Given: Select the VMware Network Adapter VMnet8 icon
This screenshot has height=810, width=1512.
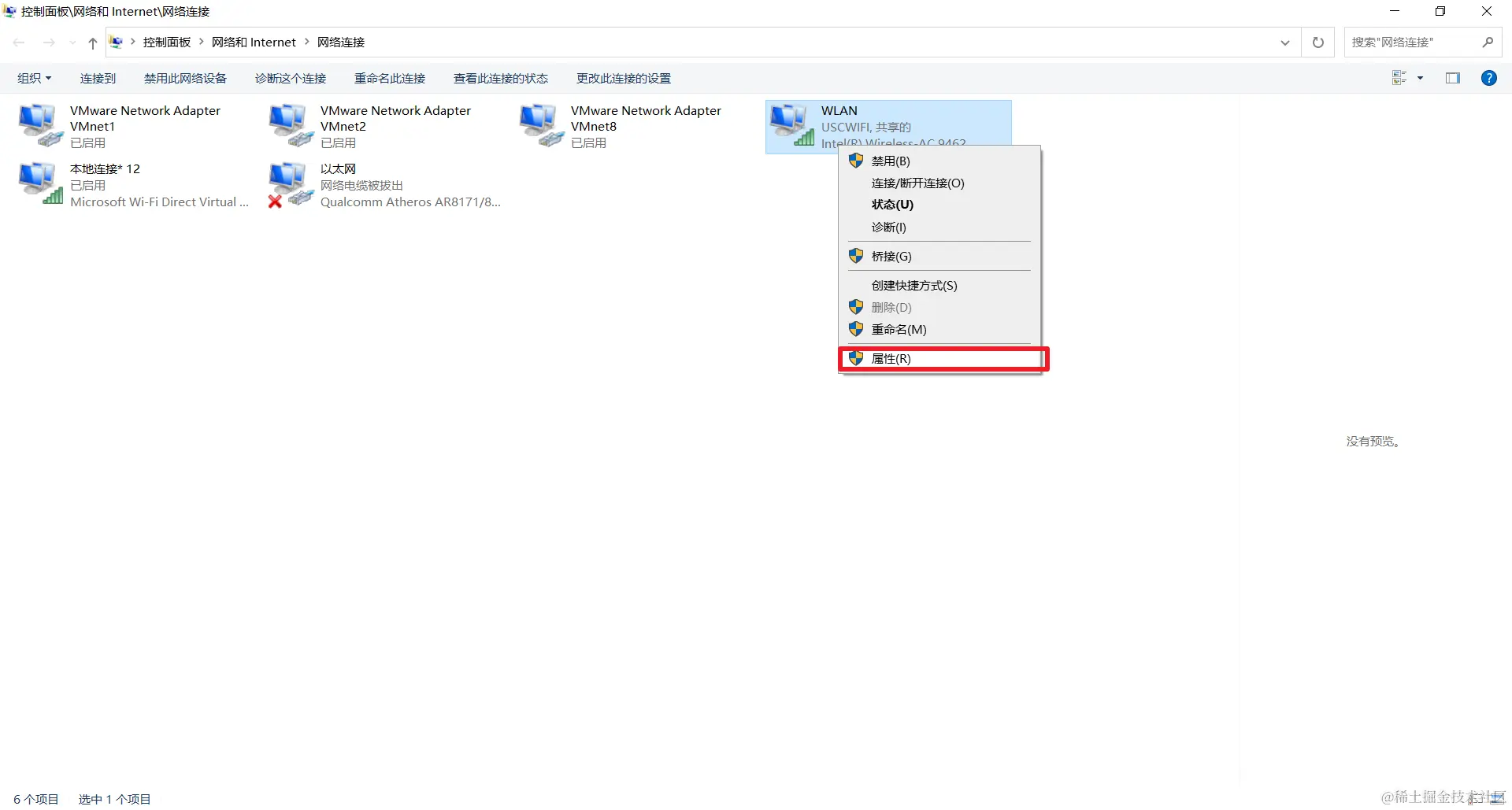Looking at the screenshot, I should (x=541, y=126).
